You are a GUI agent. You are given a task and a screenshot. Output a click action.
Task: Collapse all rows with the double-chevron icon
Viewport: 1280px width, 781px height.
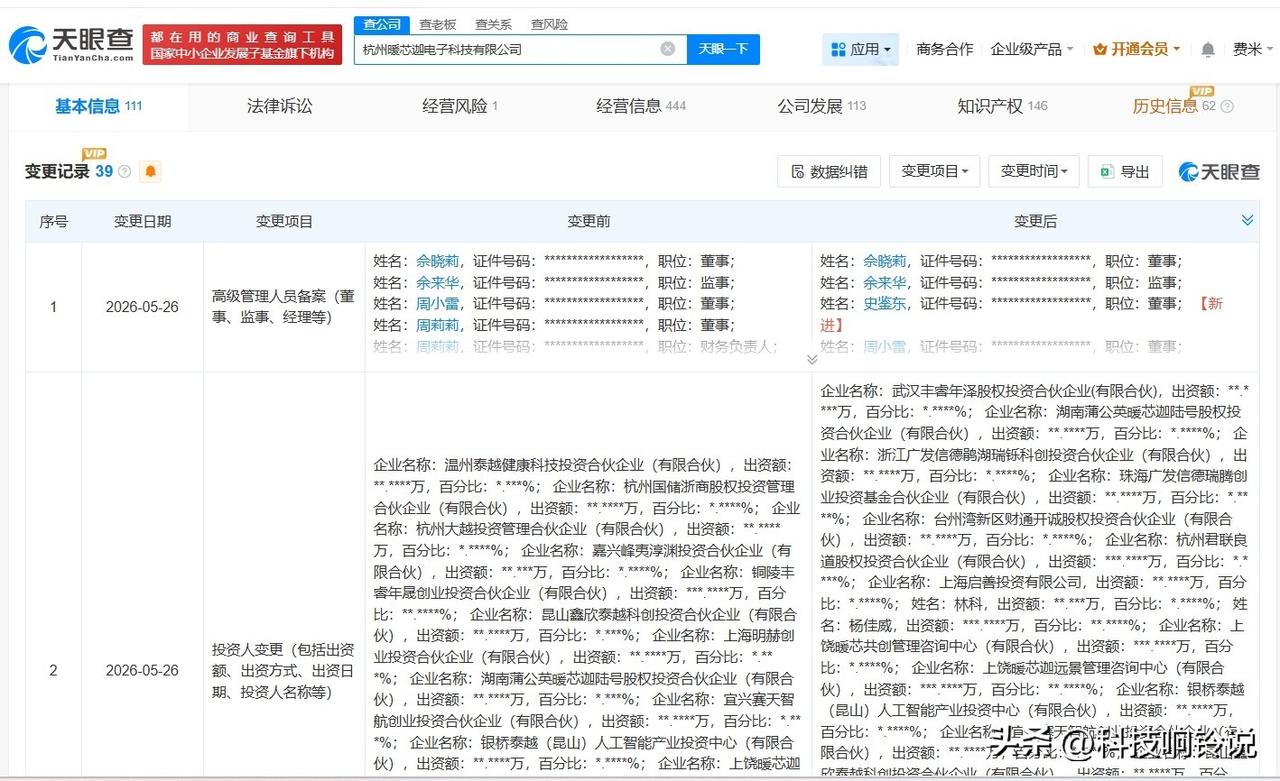click(1247, 220)
